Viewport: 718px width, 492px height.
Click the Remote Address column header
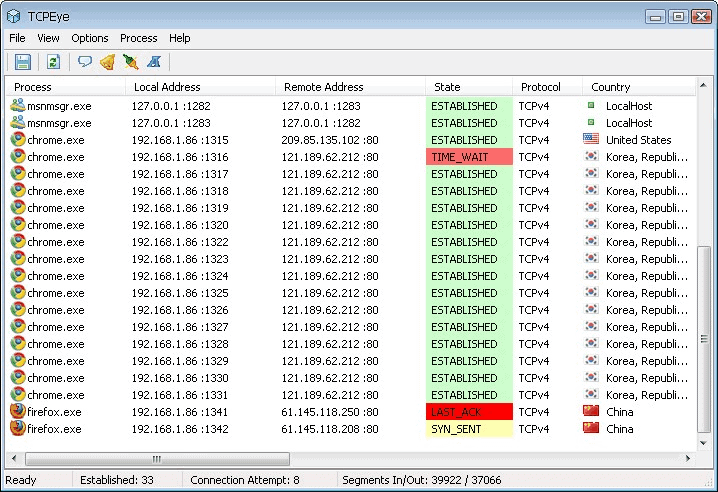click(x=350, y=87)
